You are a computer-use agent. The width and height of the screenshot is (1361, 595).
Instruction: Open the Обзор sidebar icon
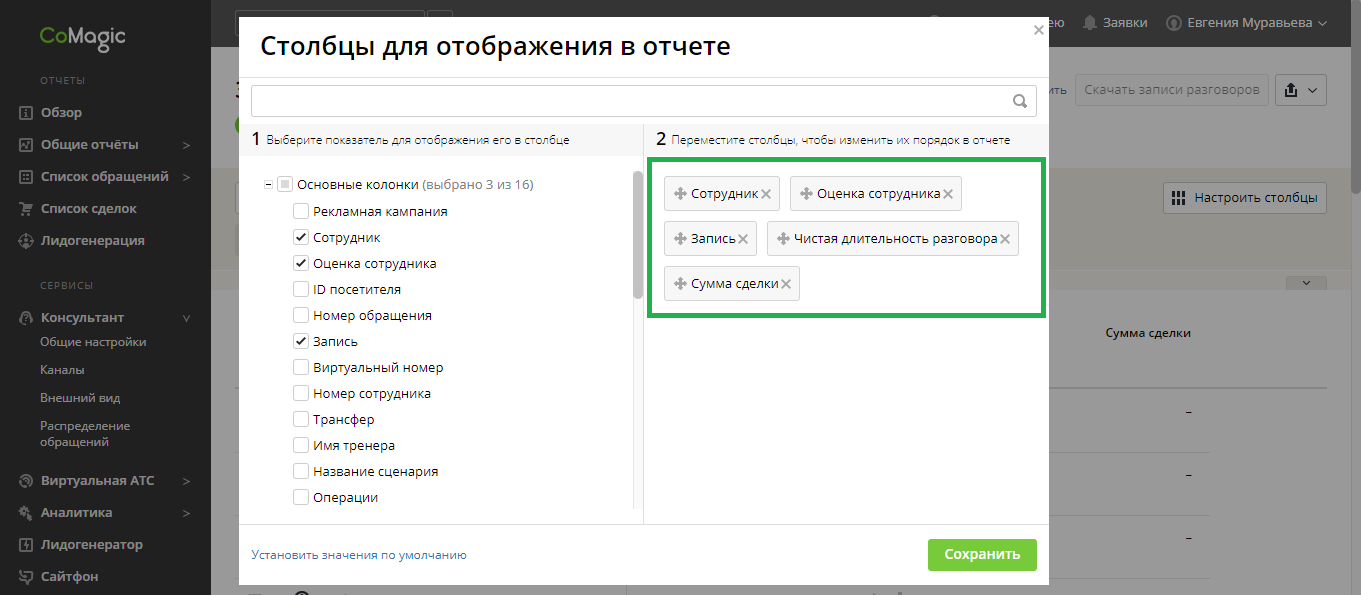pyautogui.click(x=26, y=113)
